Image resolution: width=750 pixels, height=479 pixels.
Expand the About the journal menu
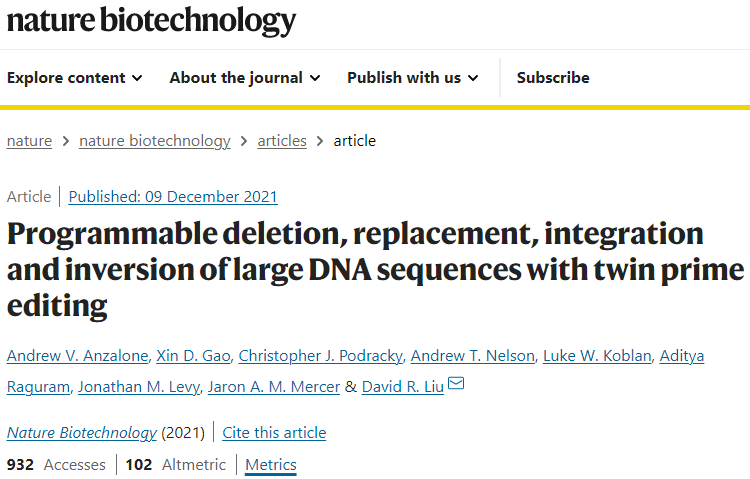[x=245, y=78]
